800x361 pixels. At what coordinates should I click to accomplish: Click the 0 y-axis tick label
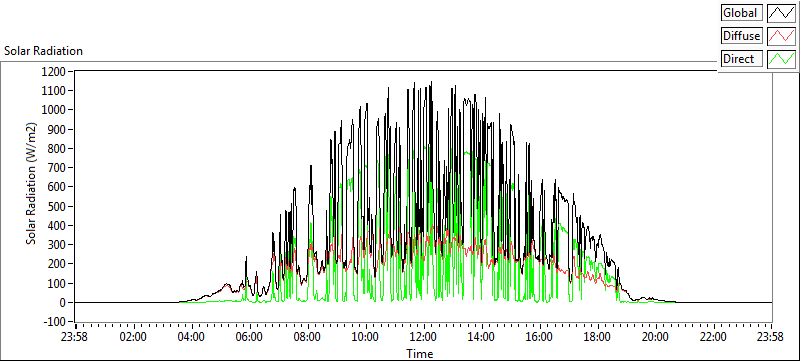point(63,302)
